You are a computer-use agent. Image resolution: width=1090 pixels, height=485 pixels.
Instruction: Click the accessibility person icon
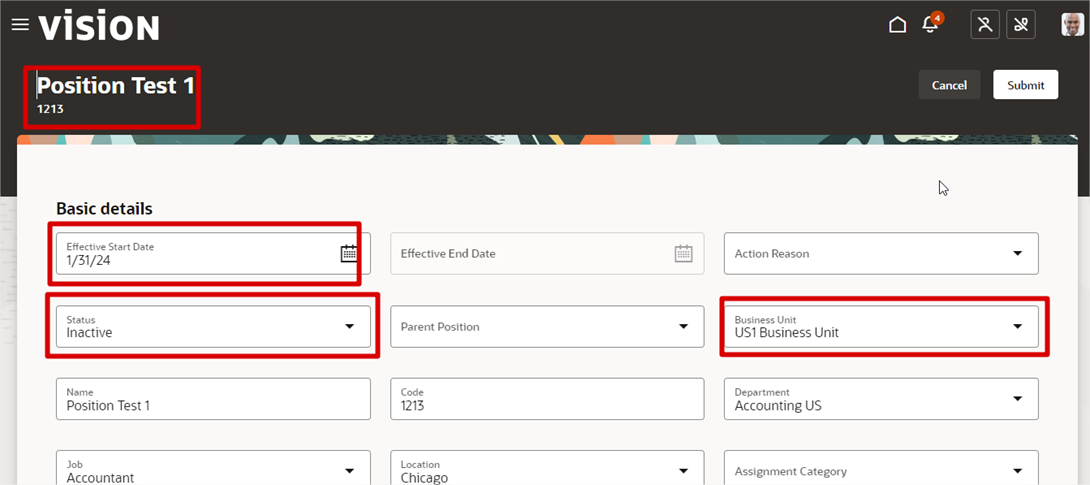click(985, 25)
